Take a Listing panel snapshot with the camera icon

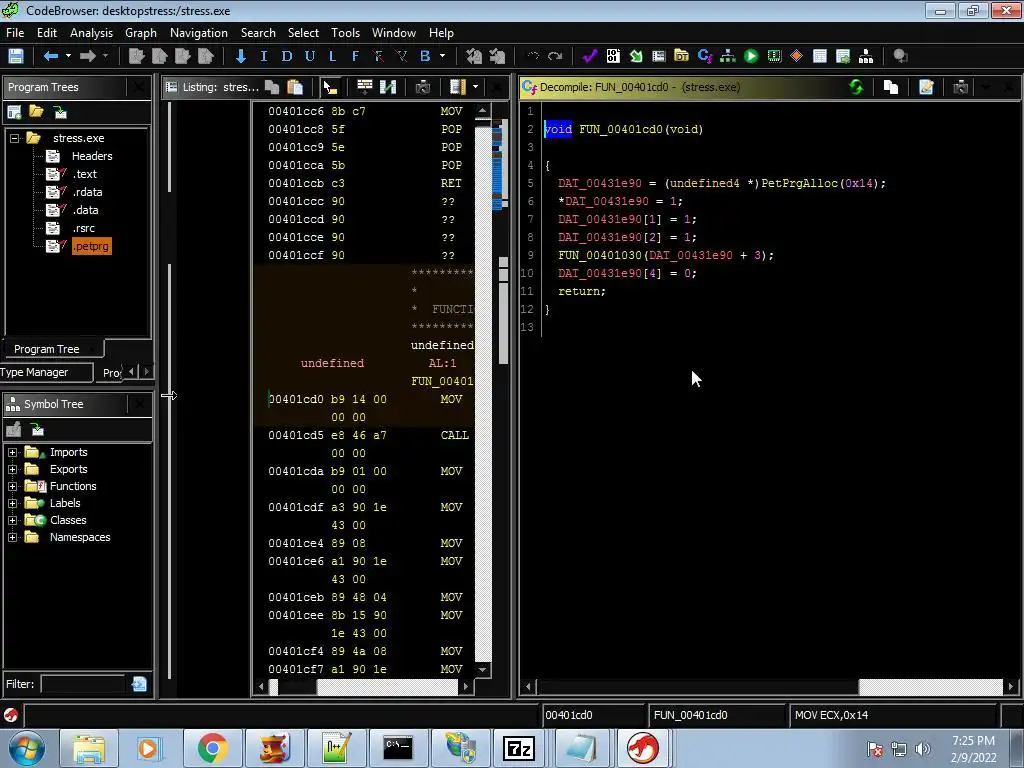point(423,87)
